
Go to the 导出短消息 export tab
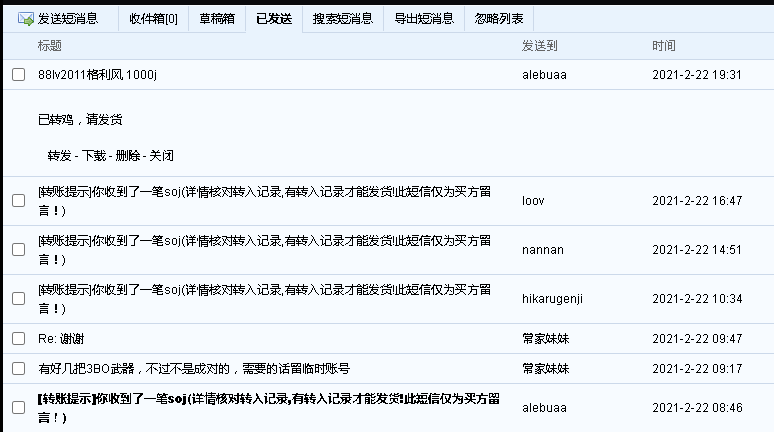point(423,18)
